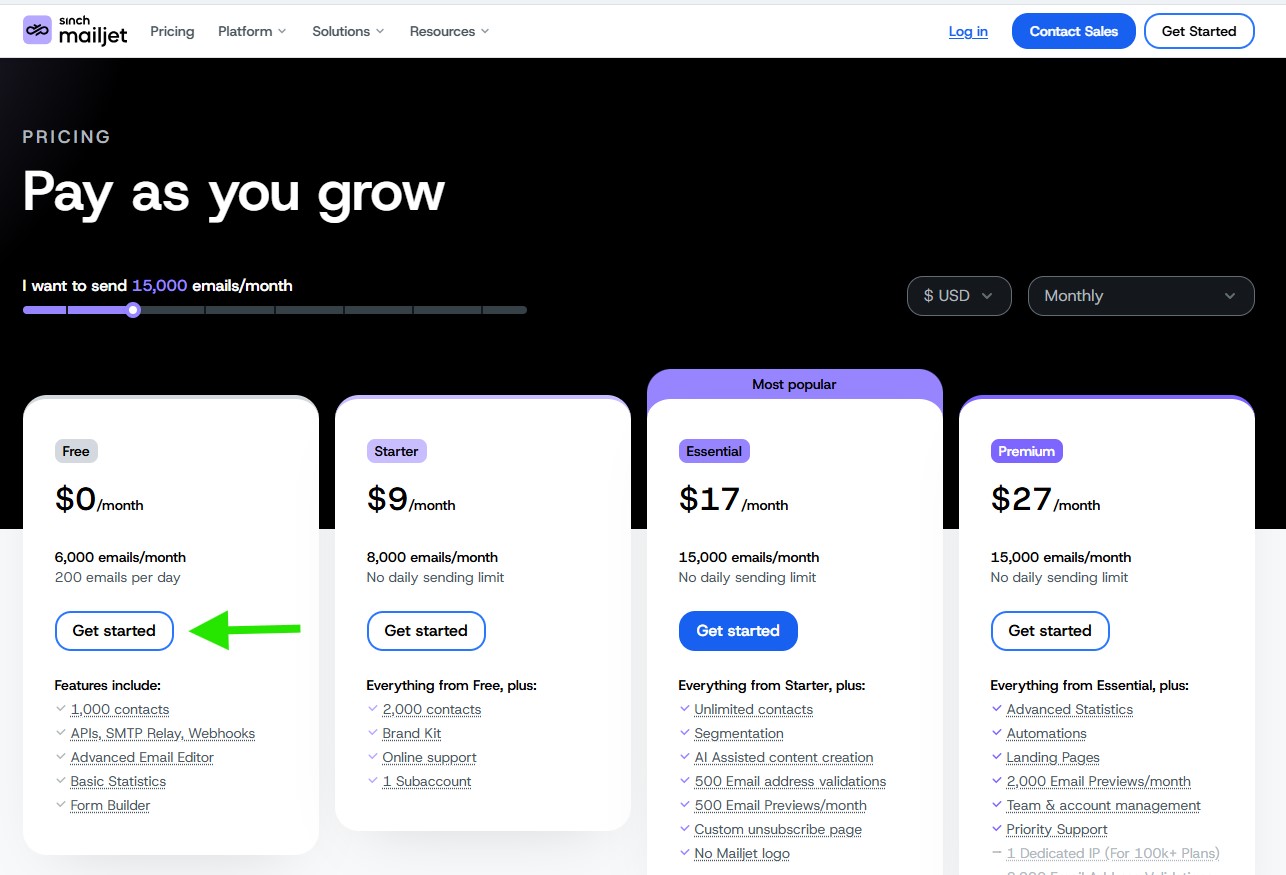Viewport: 1286px width, 875px height.
Task: Click the Brand Kit feature link
Action: click(412, 733)
